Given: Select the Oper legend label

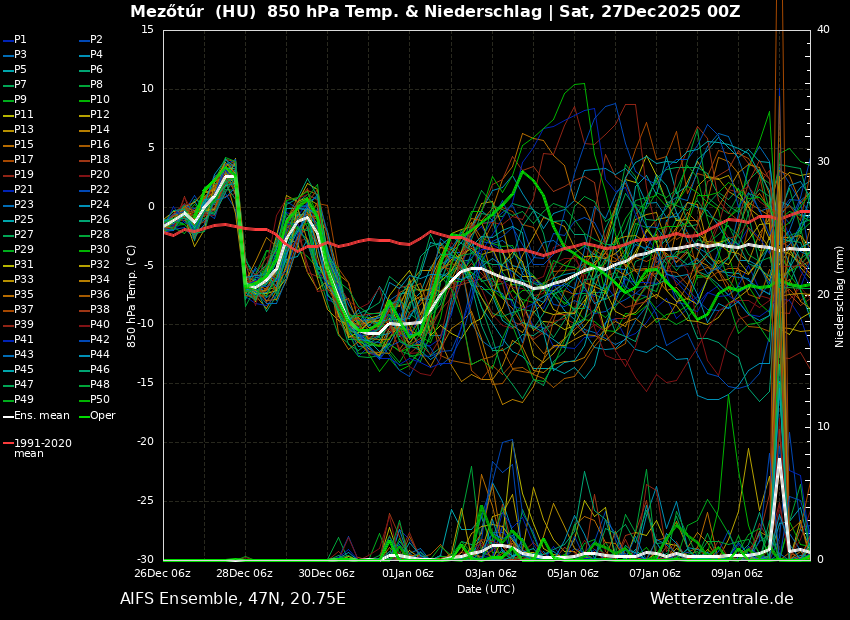Looking at the screenshot, I should (x=103, y=416).
